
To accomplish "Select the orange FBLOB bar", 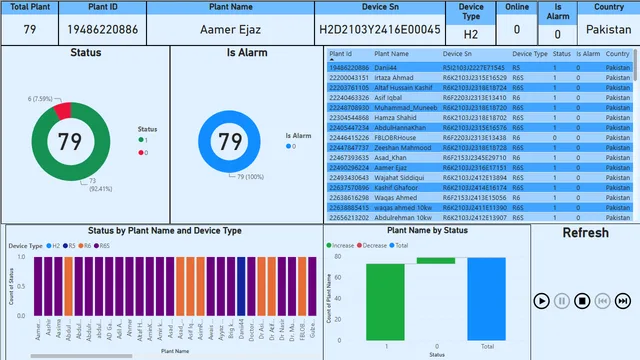I will 302,286.
